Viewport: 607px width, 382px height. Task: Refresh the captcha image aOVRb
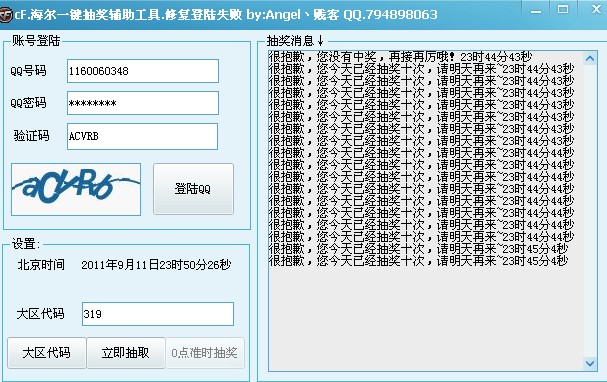click(x=76, y=189)
